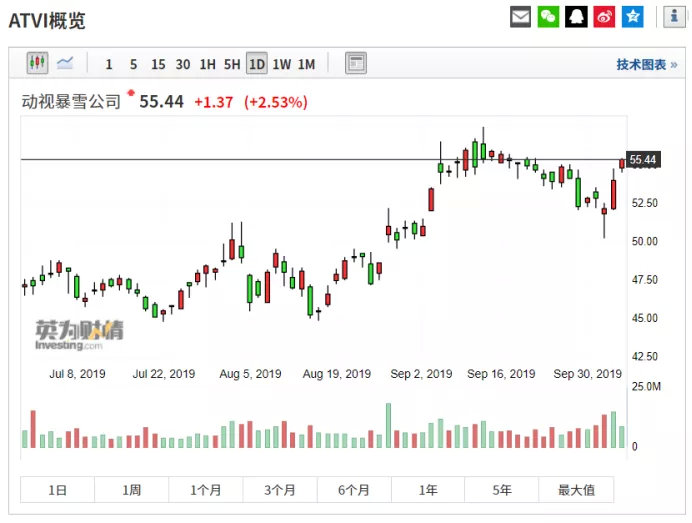Select the 1H interval
The width and height of the screenshot is (692, 523).
click(207, 65)
